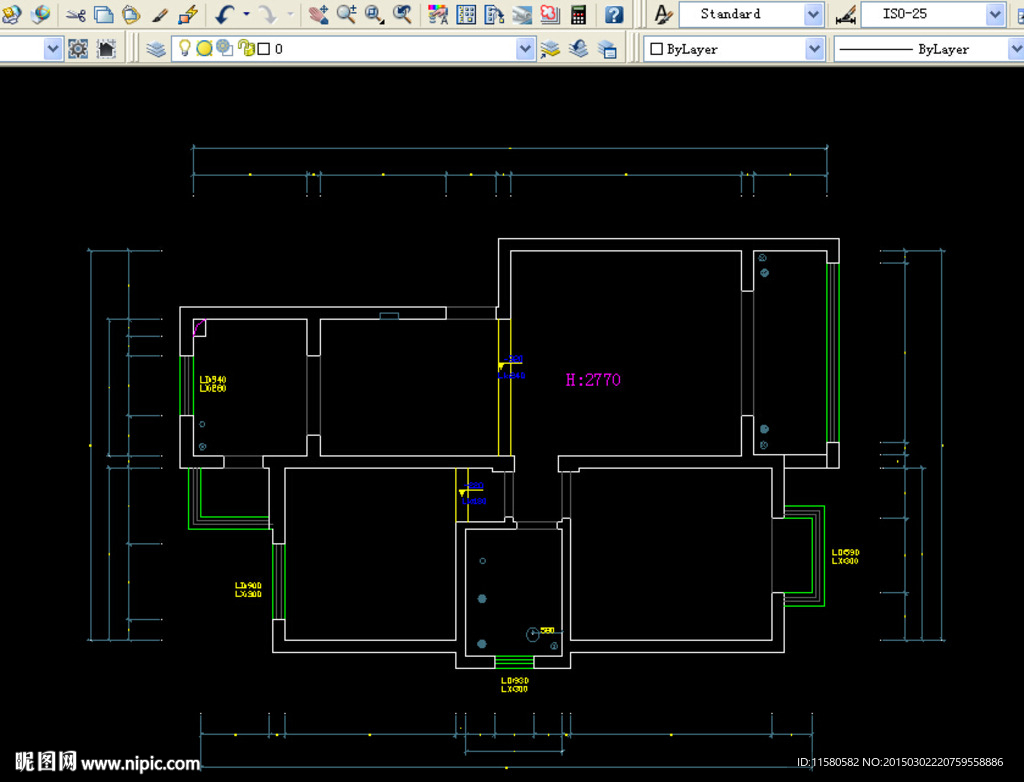Open the layer list dropdown arrow
Viewport: 1024px width, 782px height.
click(x=525, y=49)
